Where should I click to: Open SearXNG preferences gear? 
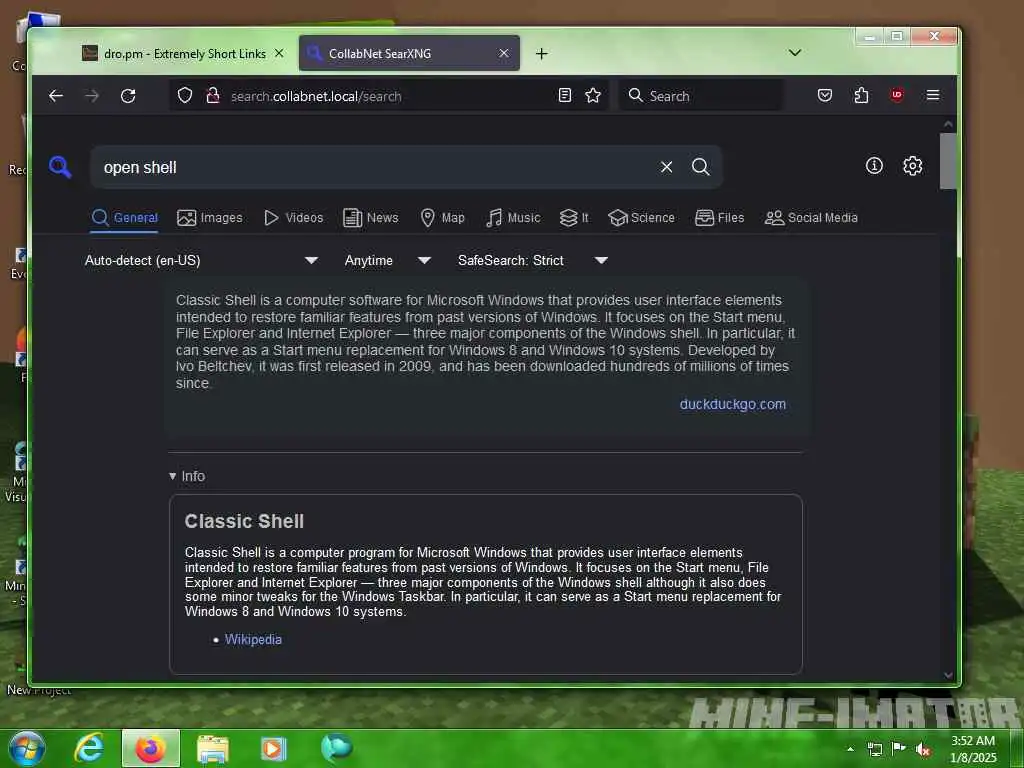pyautogui.click(x=912, y=166)
